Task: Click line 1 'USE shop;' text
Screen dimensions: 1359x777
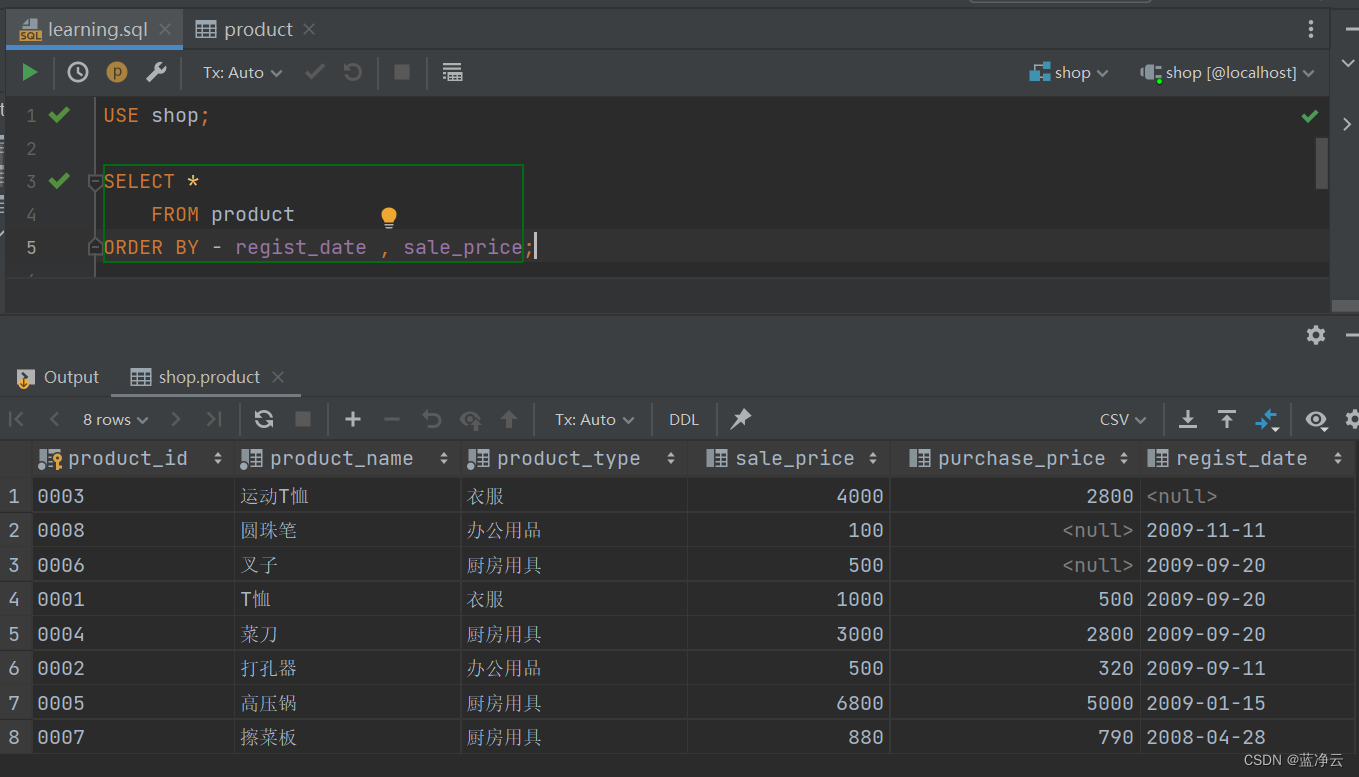Action: click(x=157, y=116)
